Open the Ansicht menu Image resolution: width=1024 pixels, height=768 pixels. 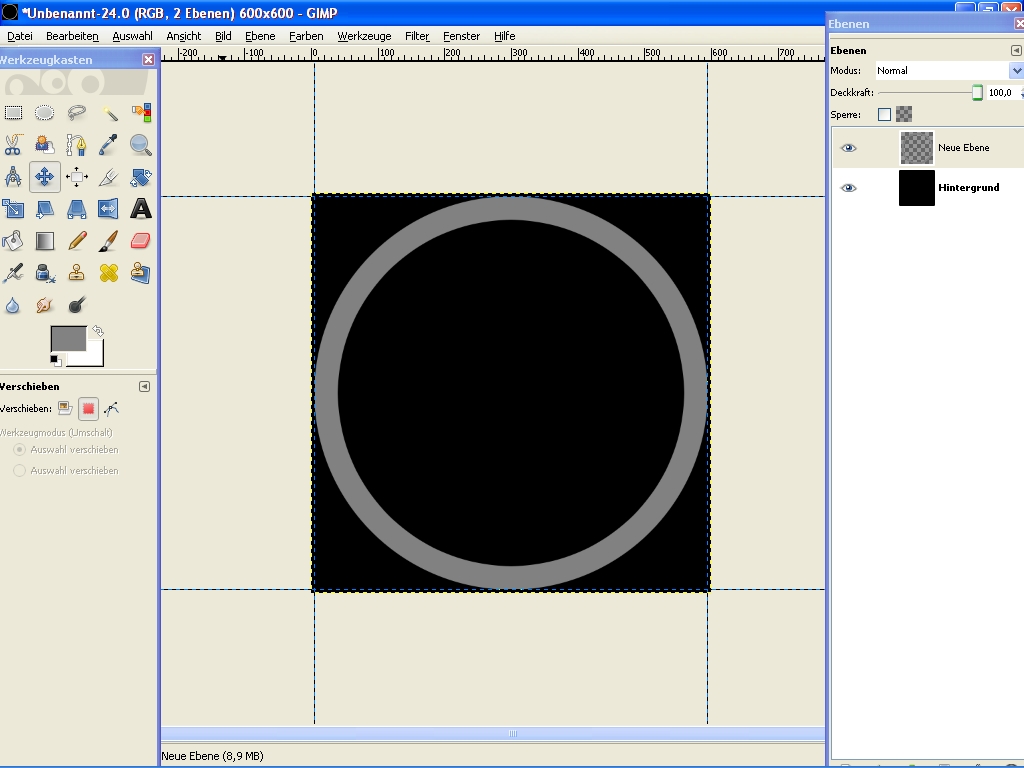[184, 36]
